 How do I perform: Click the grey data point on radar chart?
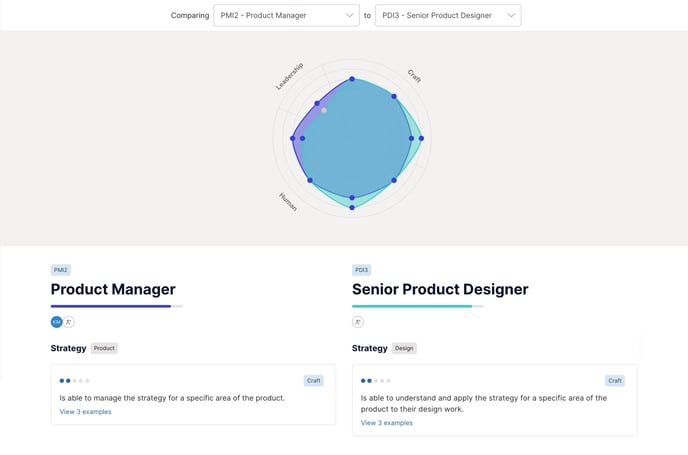pos(324,110)
